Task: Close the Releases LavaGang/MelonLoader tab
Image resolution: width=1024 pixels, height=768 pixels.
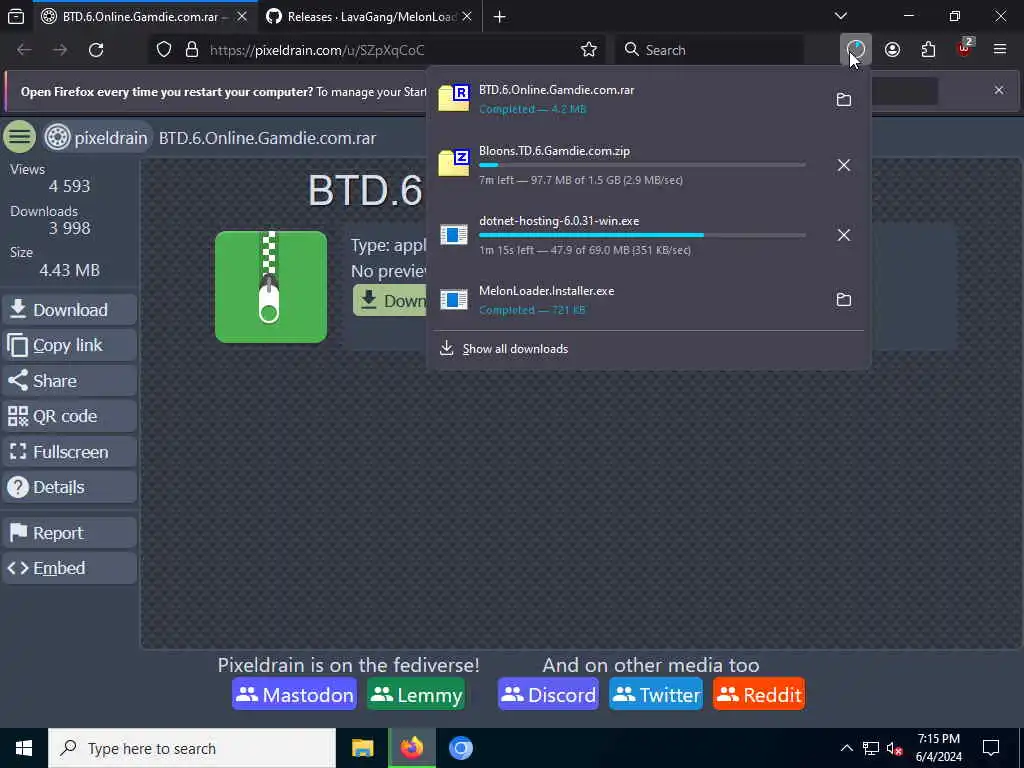Action: 467,16
